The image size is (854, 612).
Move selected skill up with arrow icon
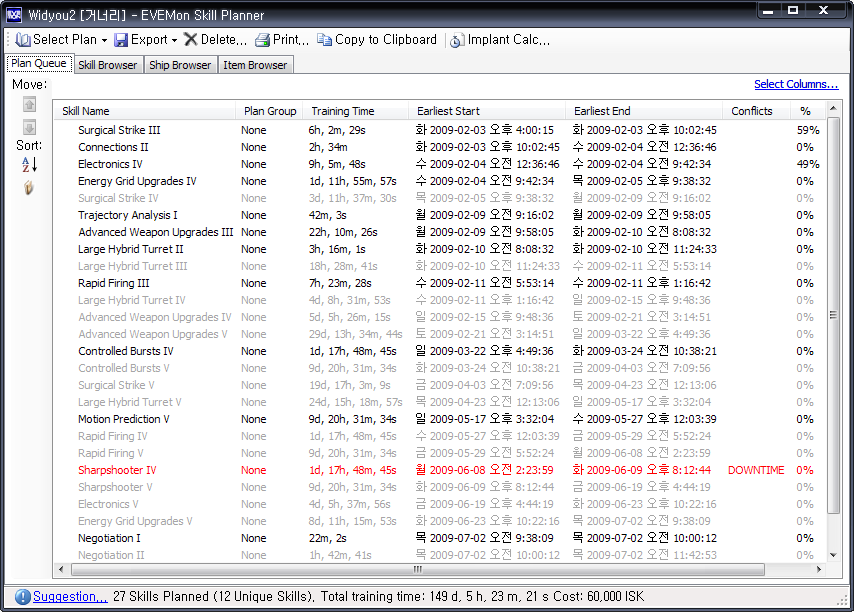[29, 104]
